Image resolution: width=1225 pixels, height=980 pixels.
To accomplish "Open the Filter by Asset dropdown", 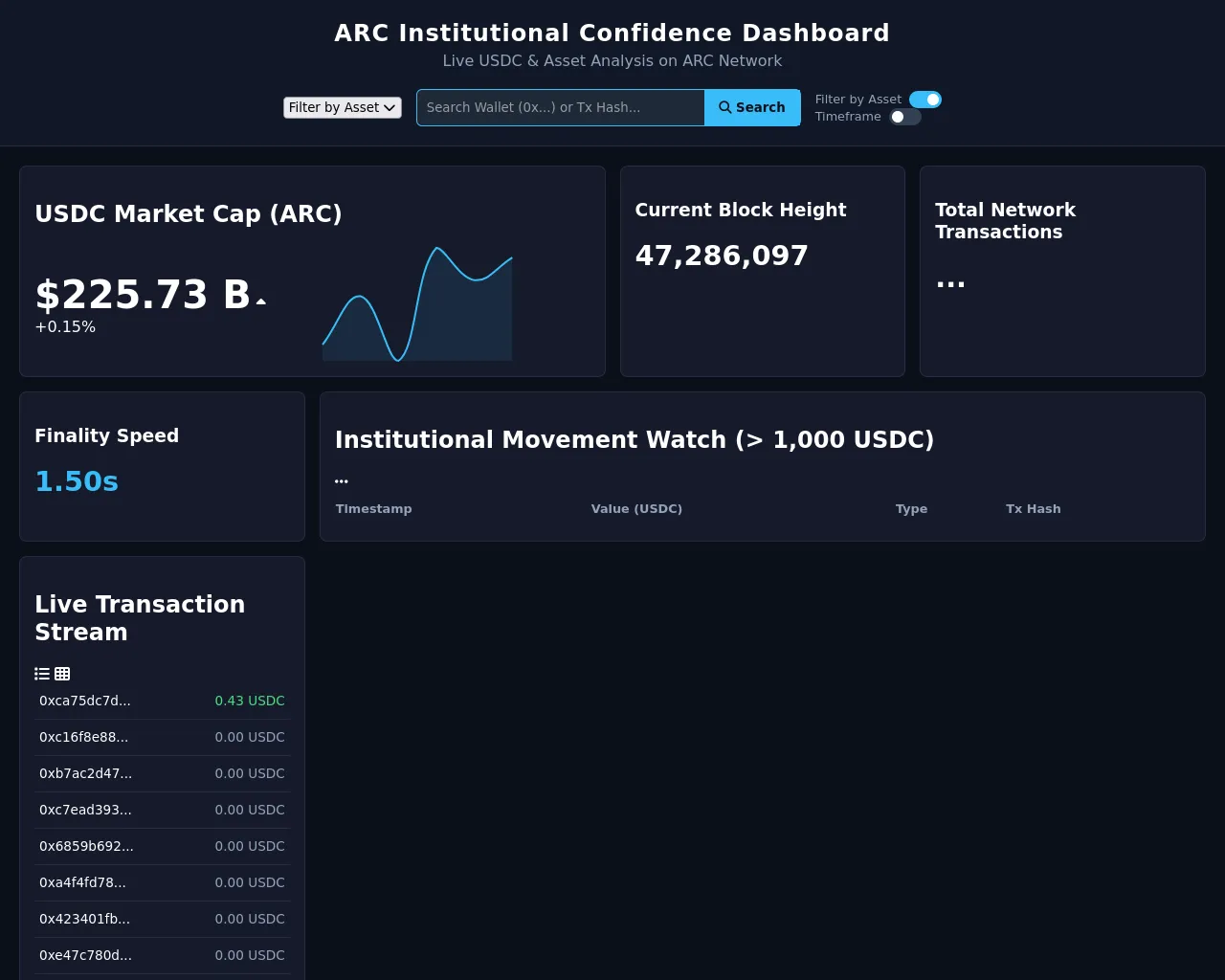I will tap(343, 107).
